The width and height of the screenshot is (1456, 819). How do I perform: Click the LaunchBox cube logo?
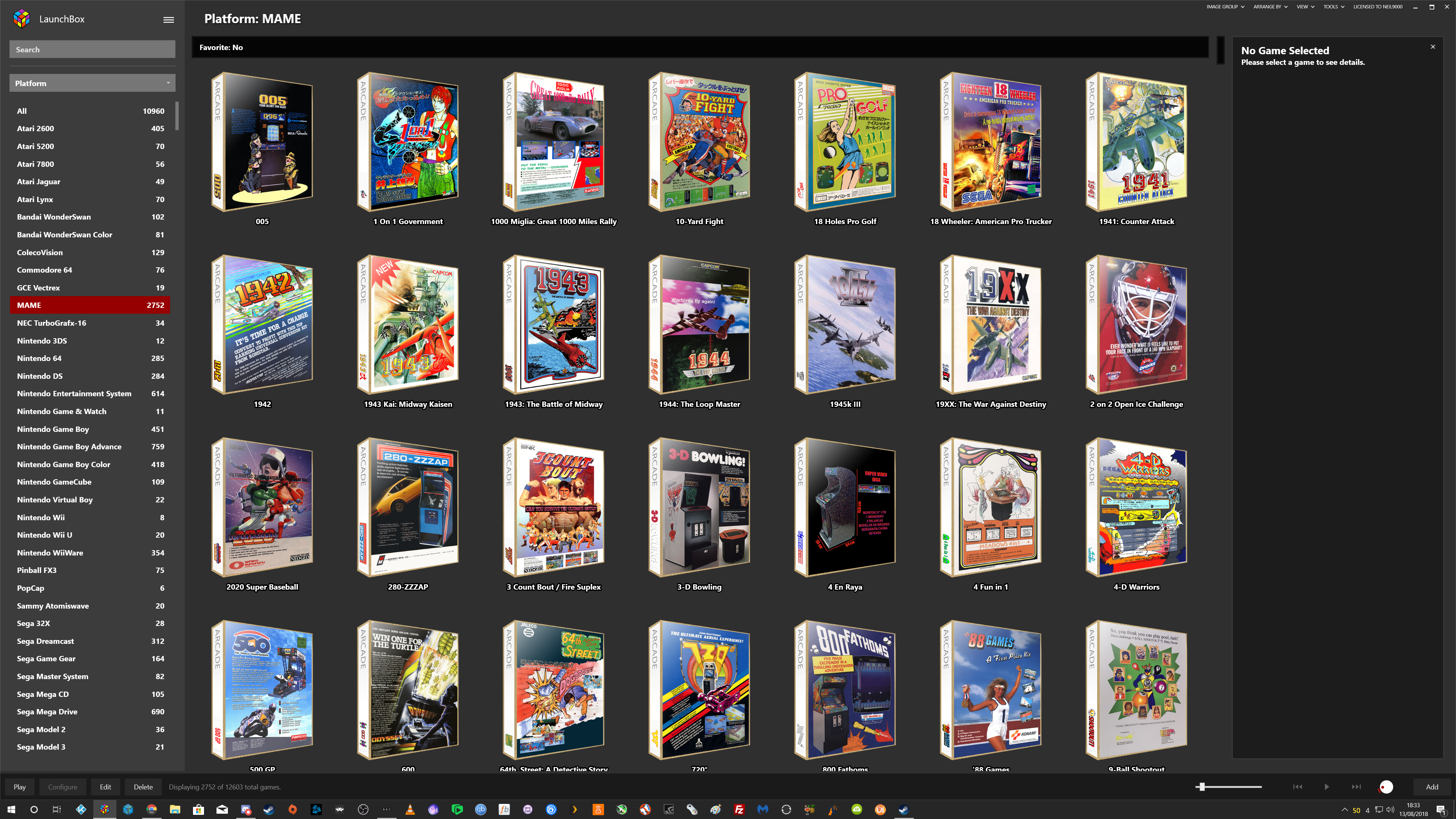click(22, 19)
